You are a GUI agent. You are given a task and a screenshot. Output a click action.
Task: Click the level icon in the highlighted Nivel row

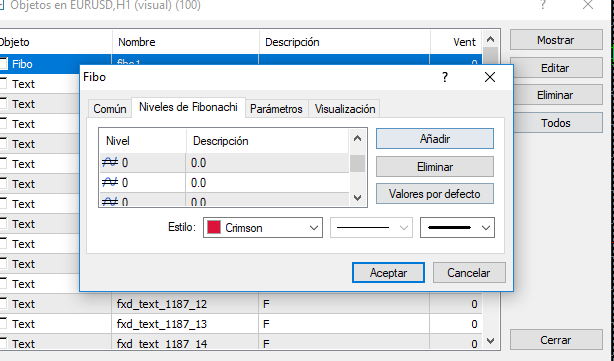click(110, 162)
